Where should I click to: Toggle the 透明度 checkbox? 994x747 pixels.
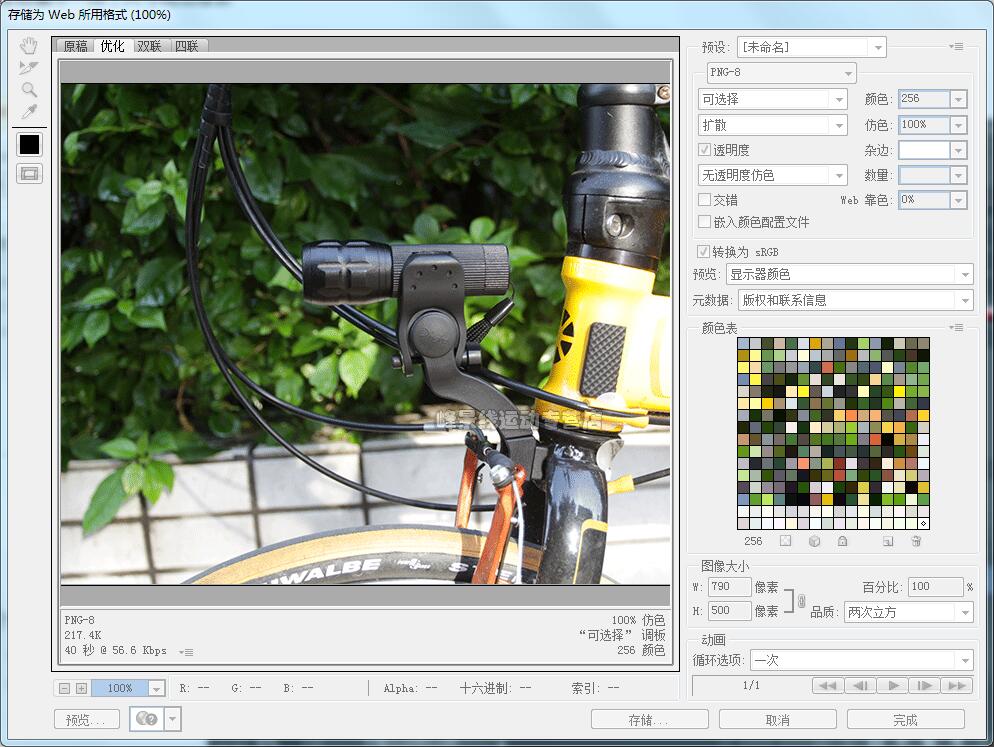[705, 150]
